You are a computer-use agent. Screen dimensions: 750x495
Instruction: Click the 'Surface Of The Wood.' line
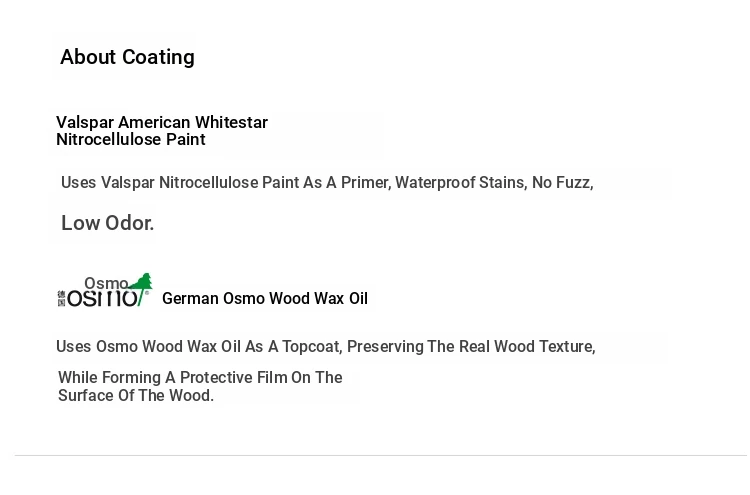136,396
